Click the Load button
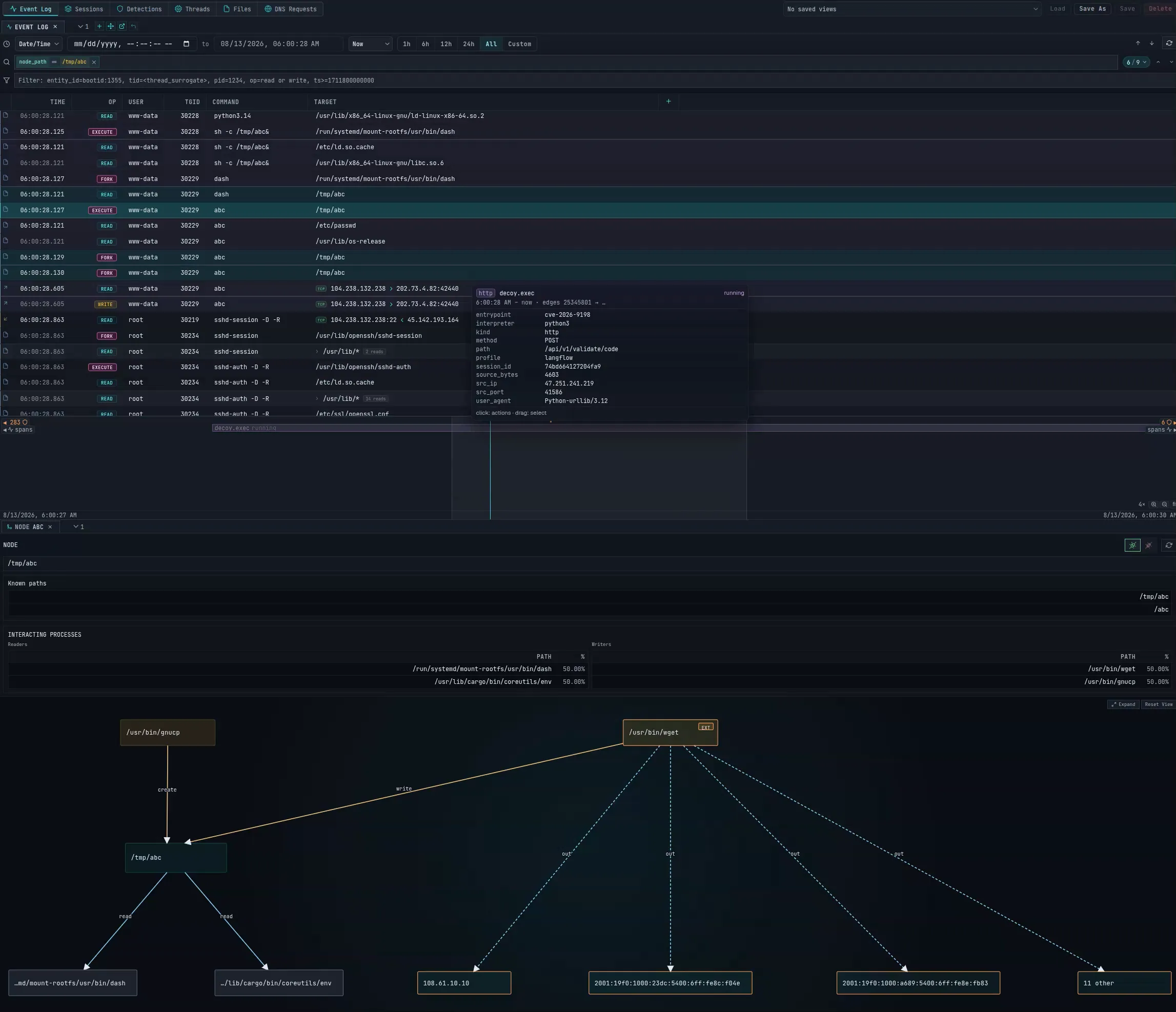The width and height of the screenshot is (1176, 1012). (1058, 9)
